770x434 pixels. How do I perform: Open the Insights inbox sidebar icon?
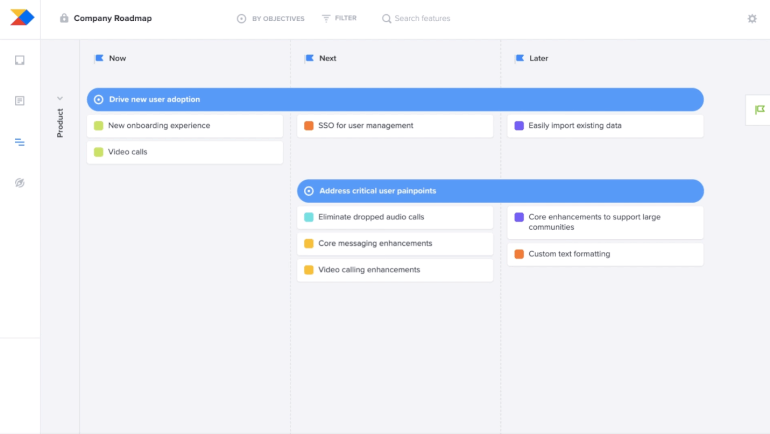coord(20,60)
